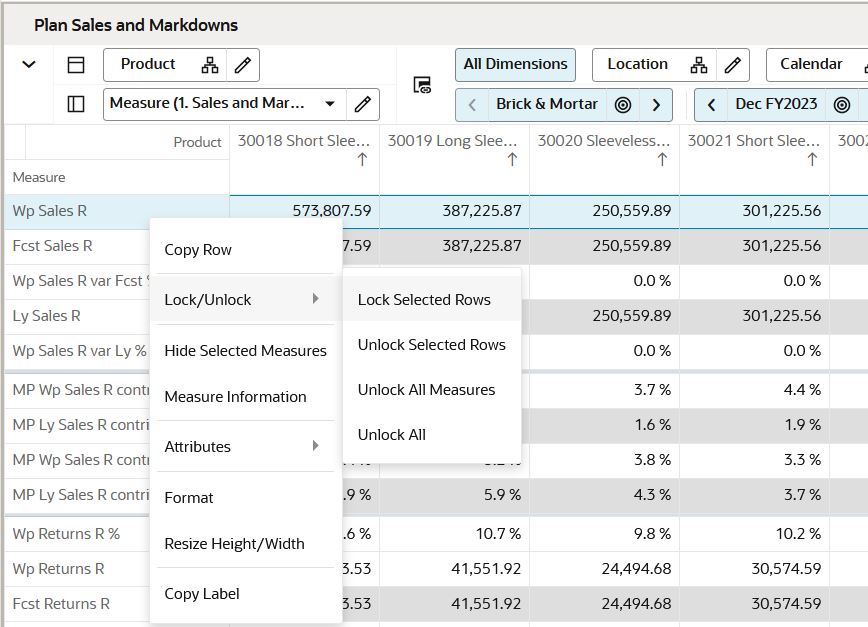Sort column 30020 Sleeveless using arrow
868x627 pixels.
pyautogui.click(x=662, y=160)
